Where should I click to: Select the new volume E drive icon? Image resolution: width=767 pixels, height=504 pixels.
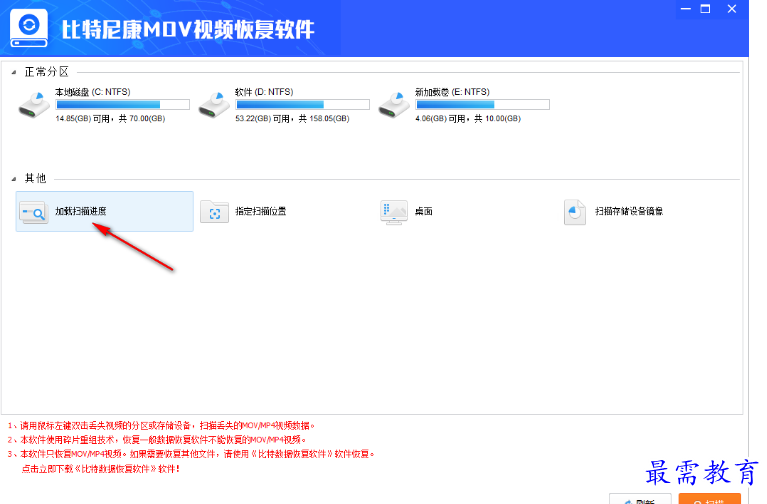click(394, 105)
